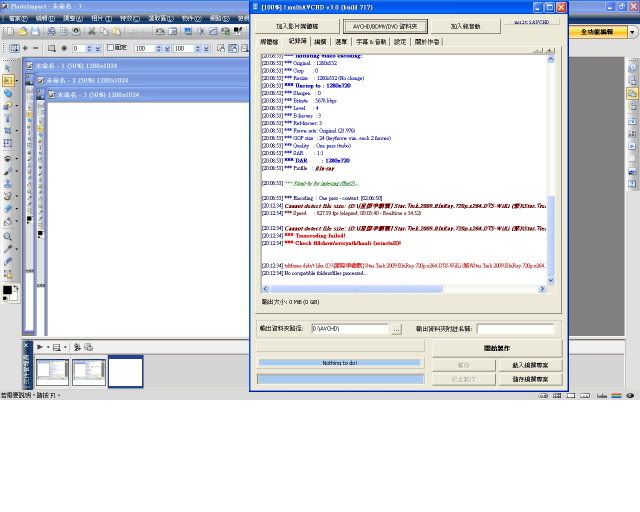640x512 pixels.
Task: Choose the Eraser tool in the toolbox
Action: click(8, 209)
